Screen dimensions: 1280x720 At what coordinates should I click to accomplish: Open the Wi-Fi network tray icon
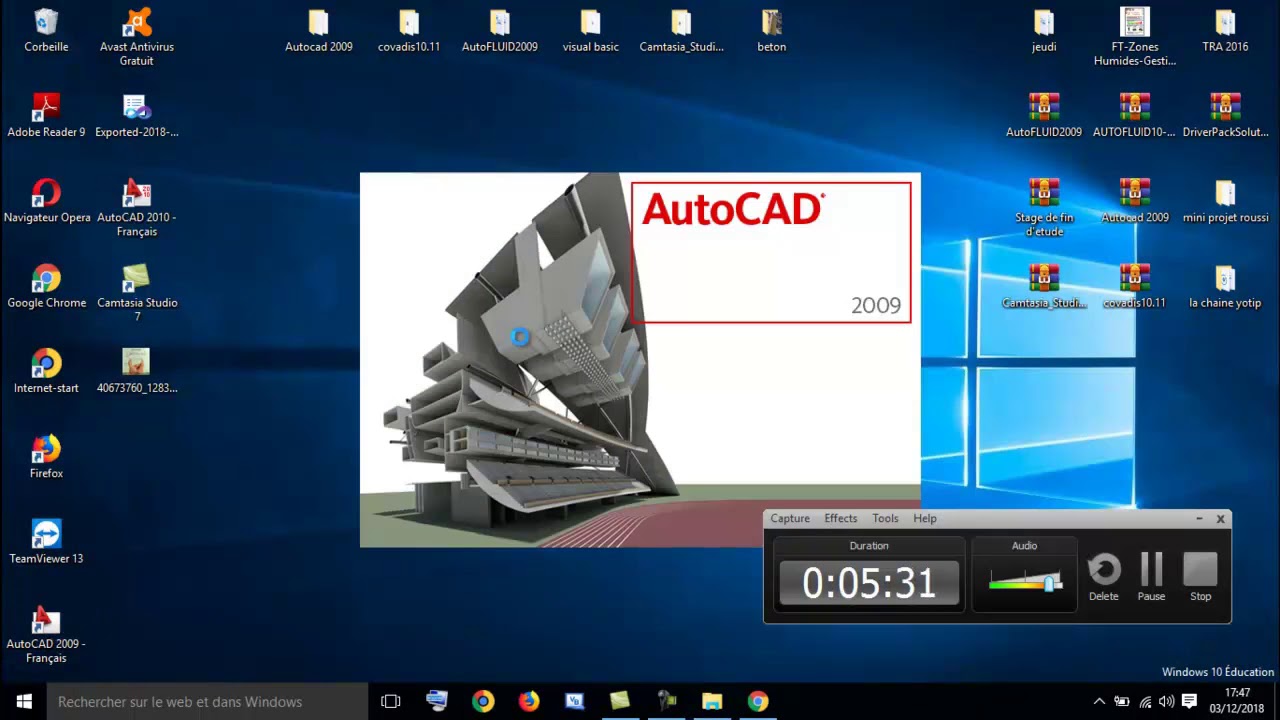click(x=1145, y=701)
